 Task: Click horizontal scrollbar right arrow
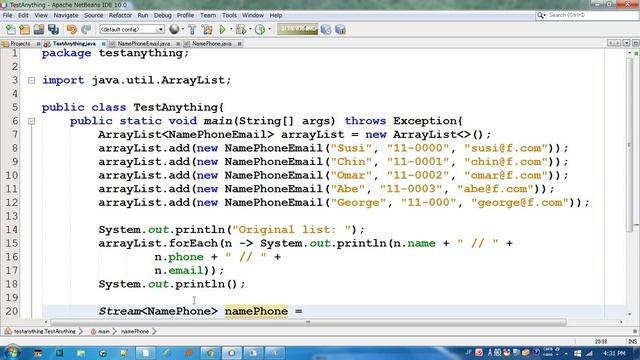coord(621,322)
